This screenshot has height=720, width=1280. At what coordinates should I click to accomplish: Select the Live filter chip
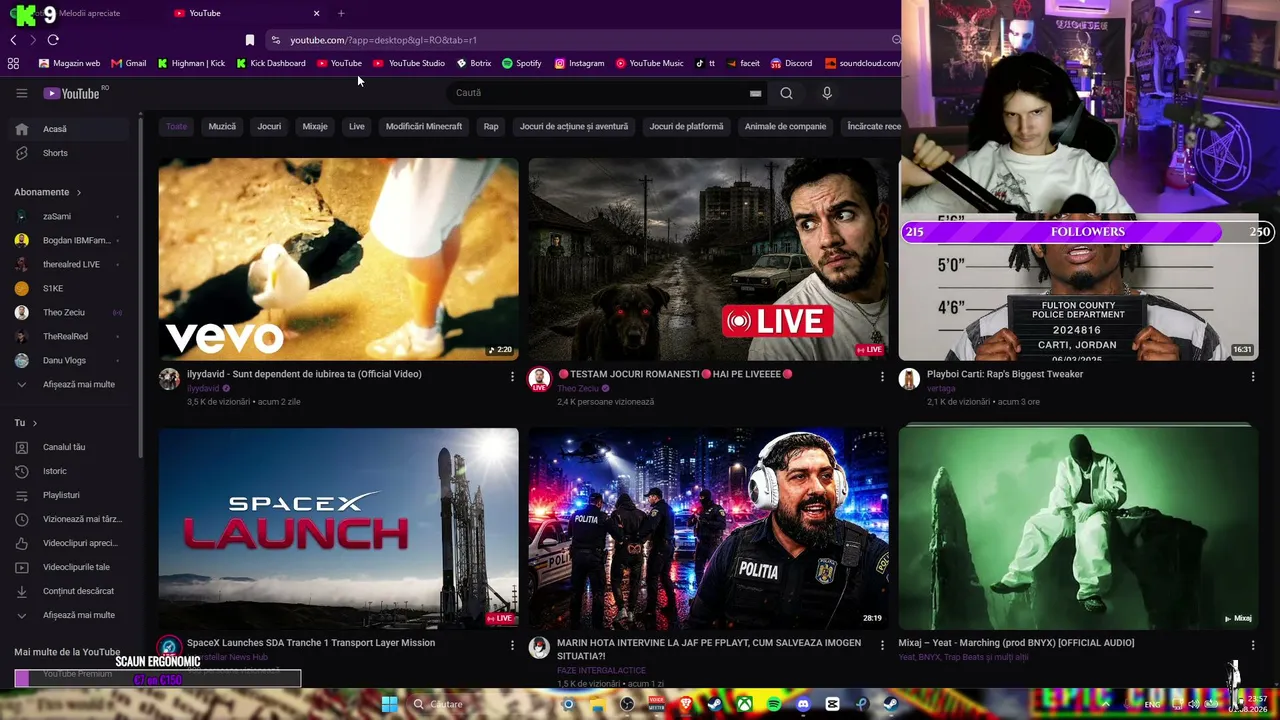[357, 127]
